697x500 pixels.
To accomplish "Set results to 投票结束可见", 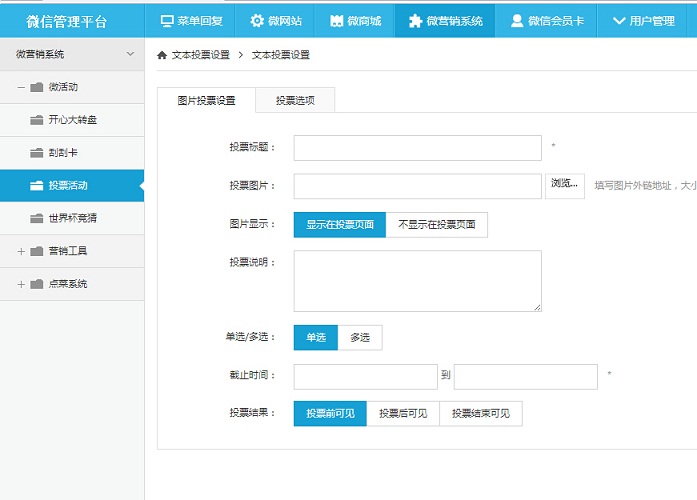I will (x=481, y=413).
